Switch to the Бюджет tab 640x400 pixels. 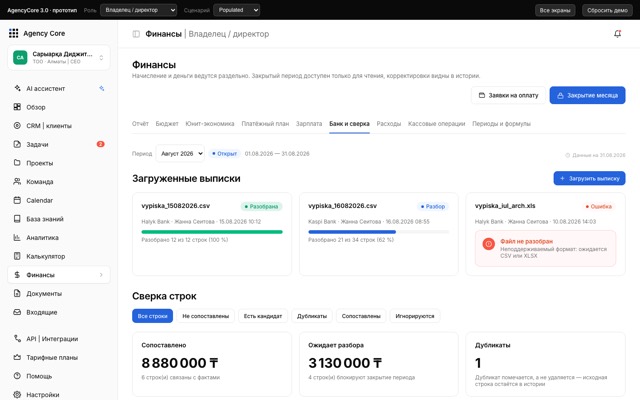point(167,124)
